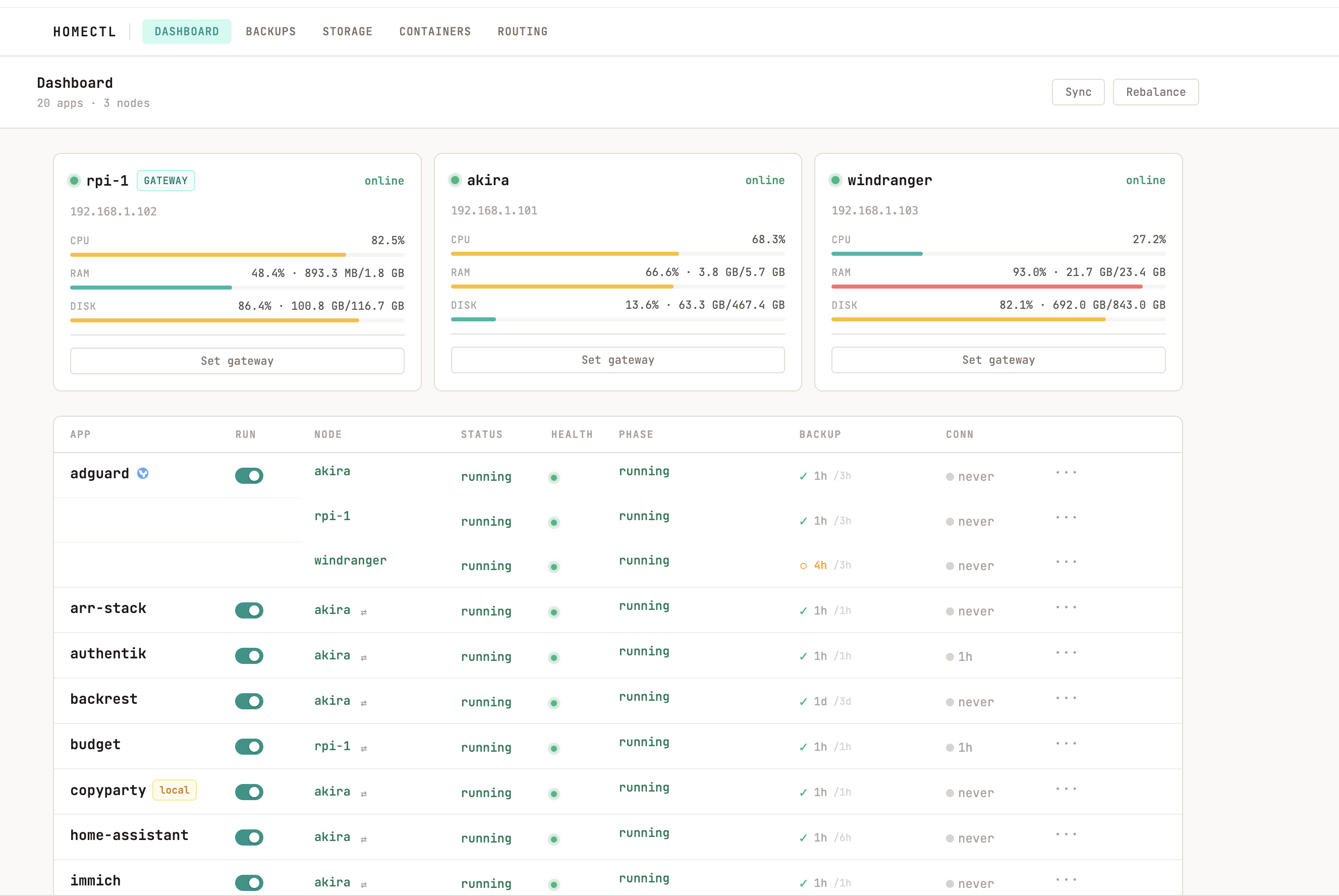
Task: Open the three-dot menu for adguard rpi-1 row
Action: [x=1067, y=517]
